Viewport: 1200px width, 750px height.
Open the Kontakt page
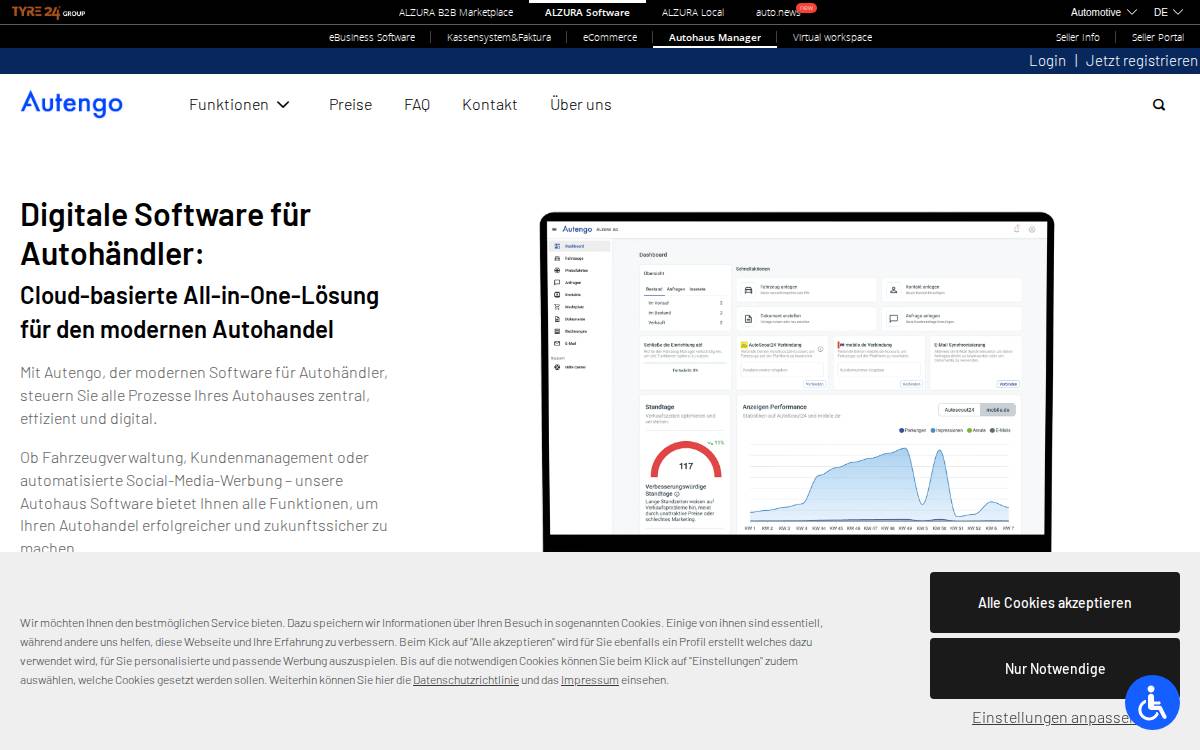pos(490,104)
